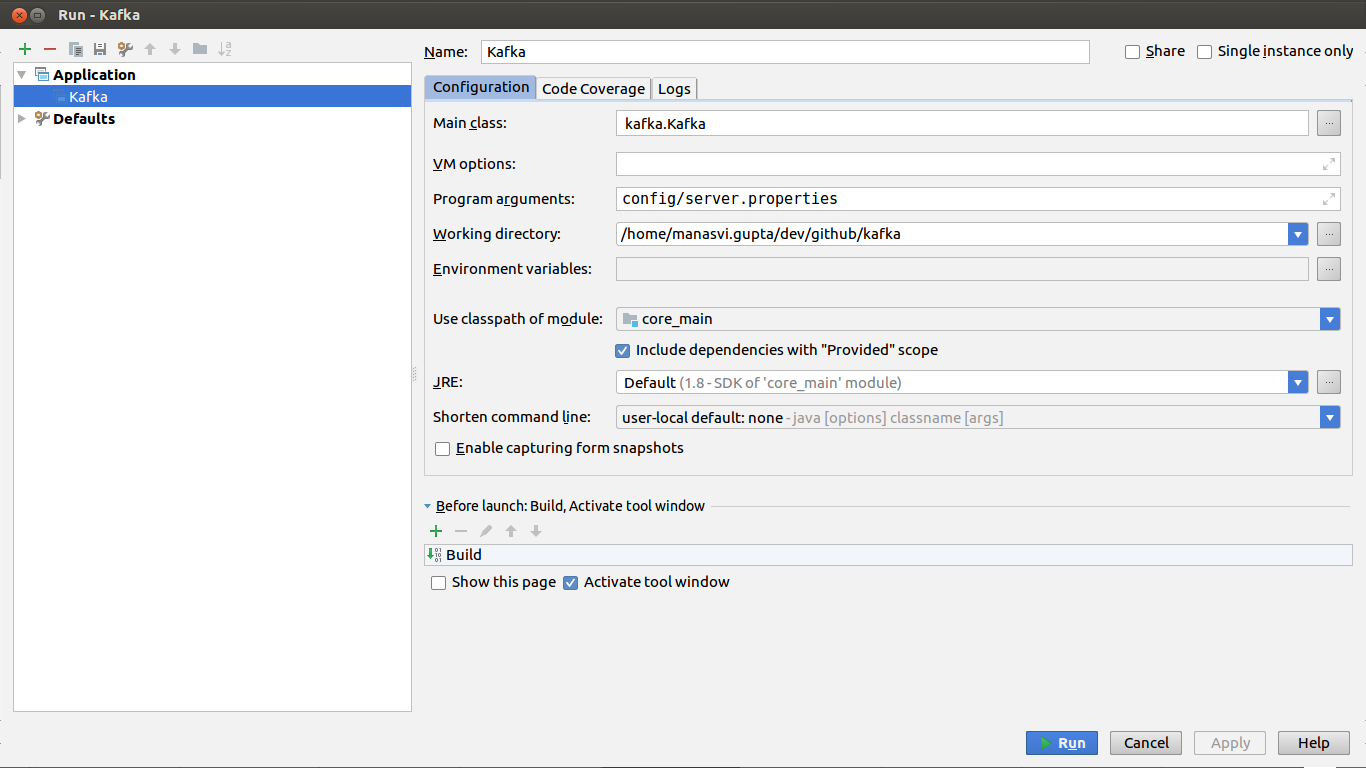
Task: Click into the Program arguments field
Action: [978, 199]
